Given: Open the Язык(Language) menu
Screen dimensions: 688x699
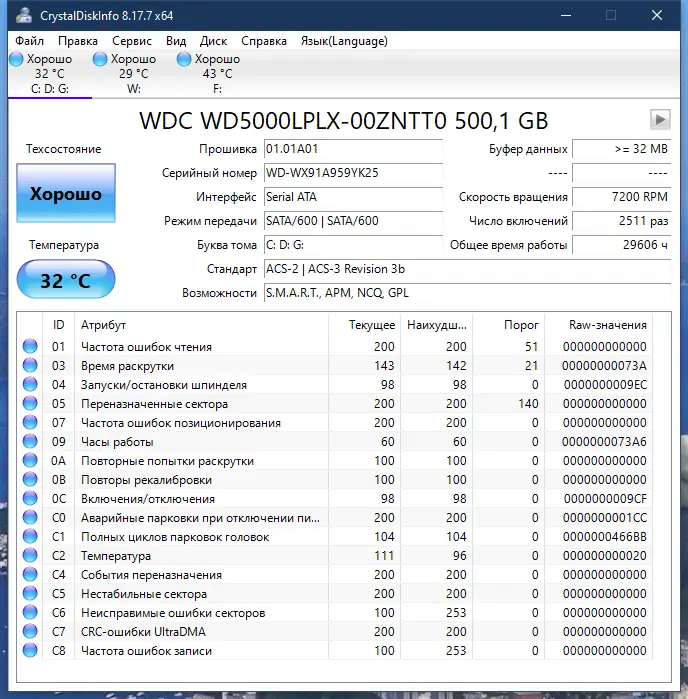Looking at the screenshot, I should pos(344,41).
